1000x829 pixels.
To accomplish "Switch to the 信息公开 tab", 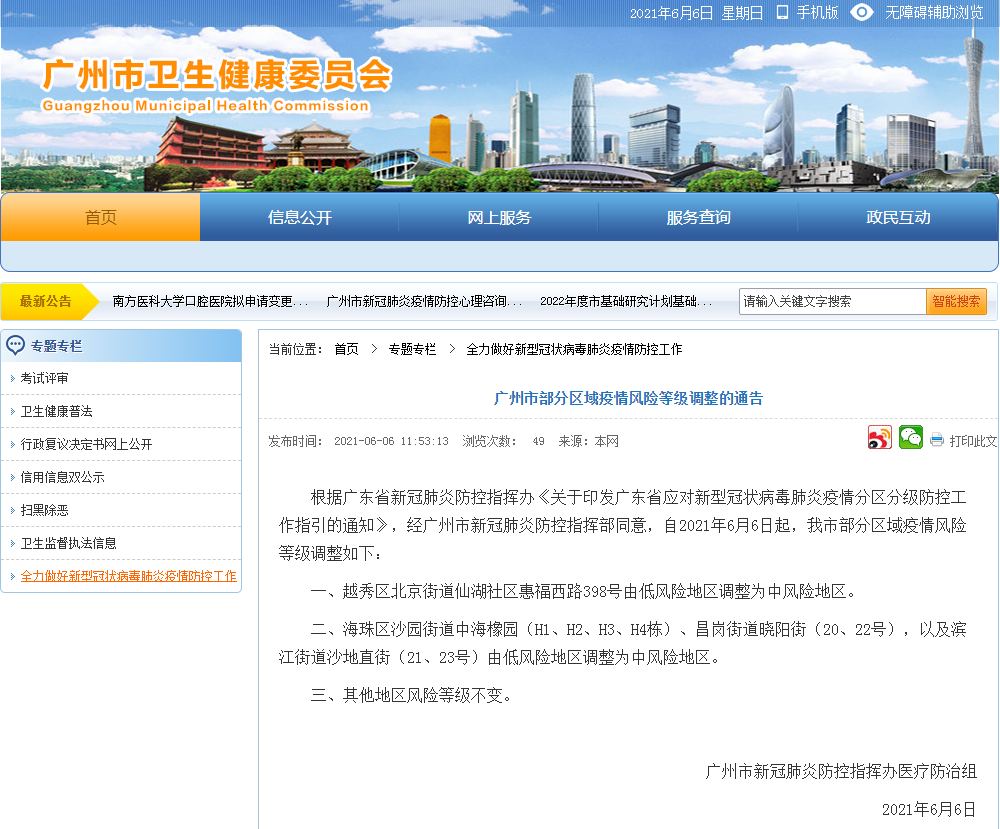I will click(300, 216).
